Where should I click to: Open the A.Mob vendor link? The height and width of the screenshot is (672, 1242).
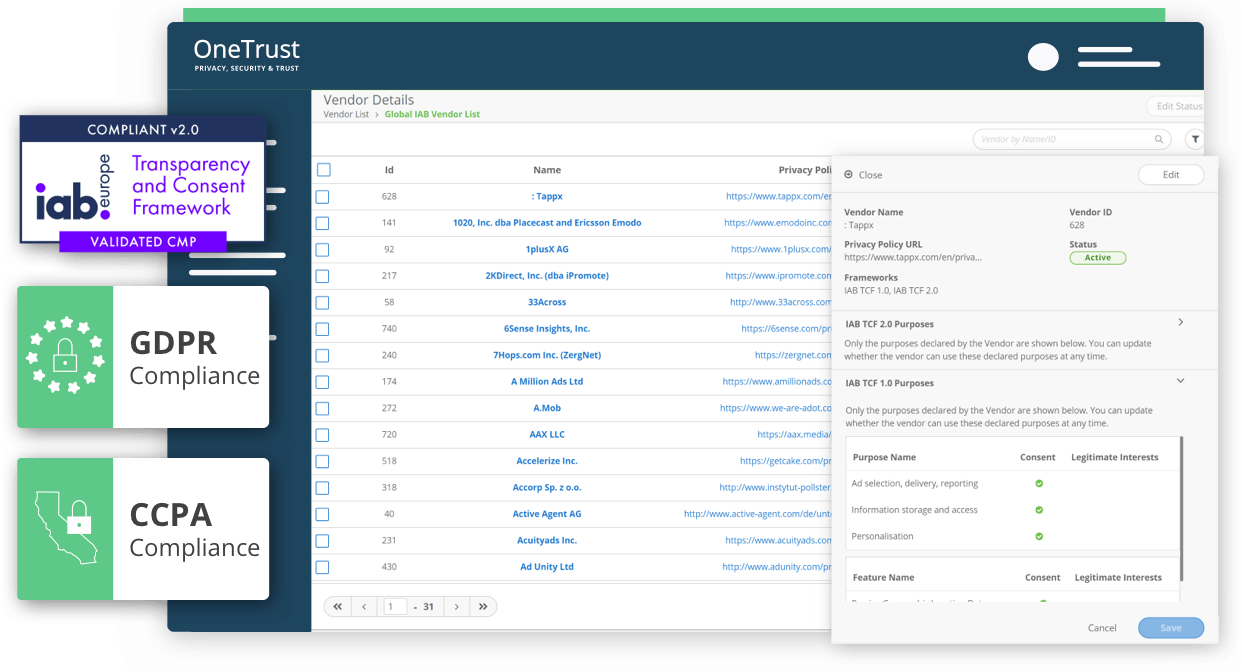click(547, 408)
